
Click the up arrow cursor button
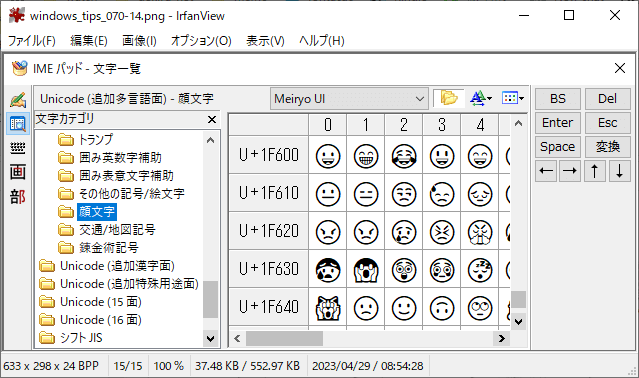[595, 171]
